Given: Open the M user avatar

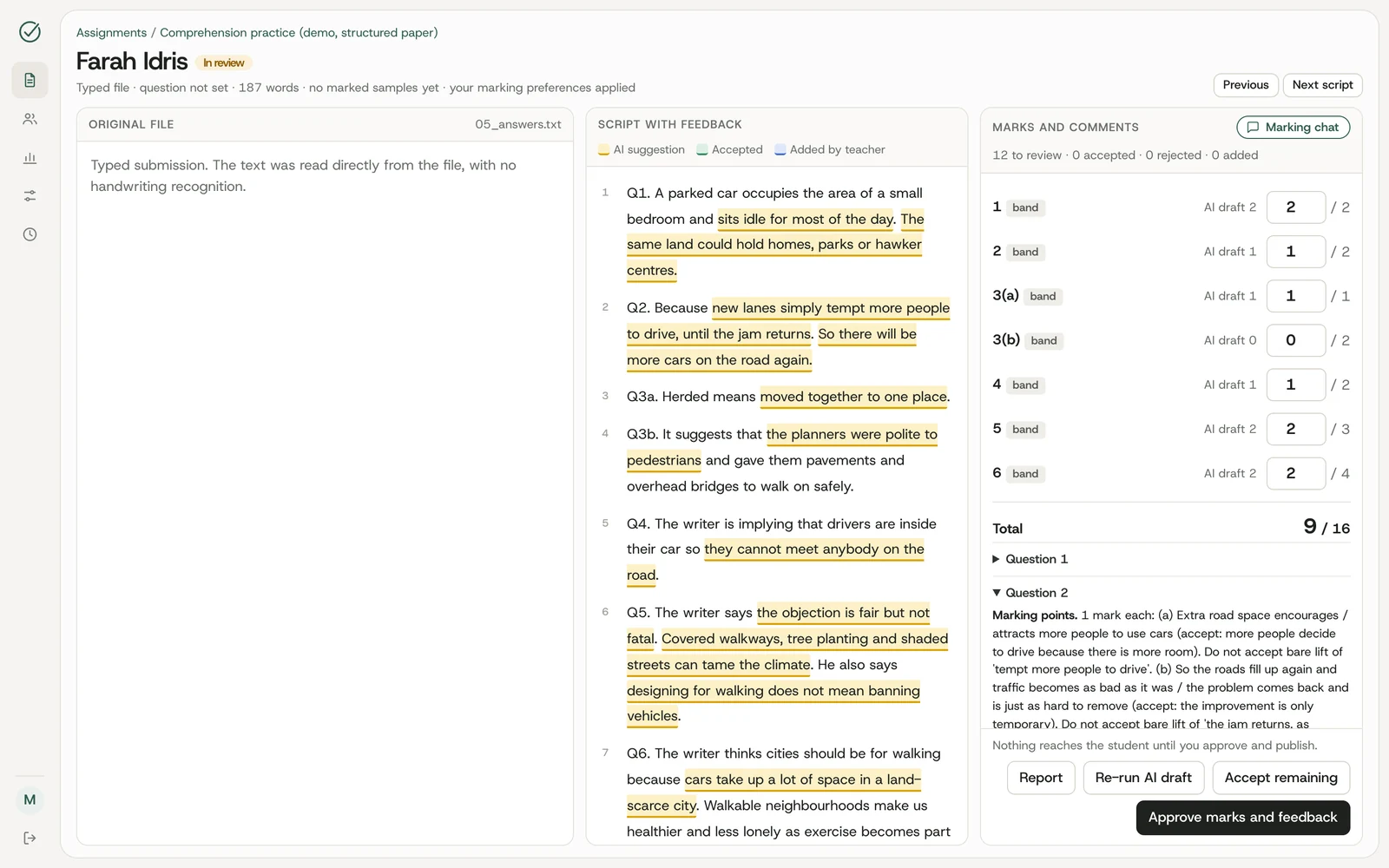Looking at the screenshot, I should (x=30, y=799).
